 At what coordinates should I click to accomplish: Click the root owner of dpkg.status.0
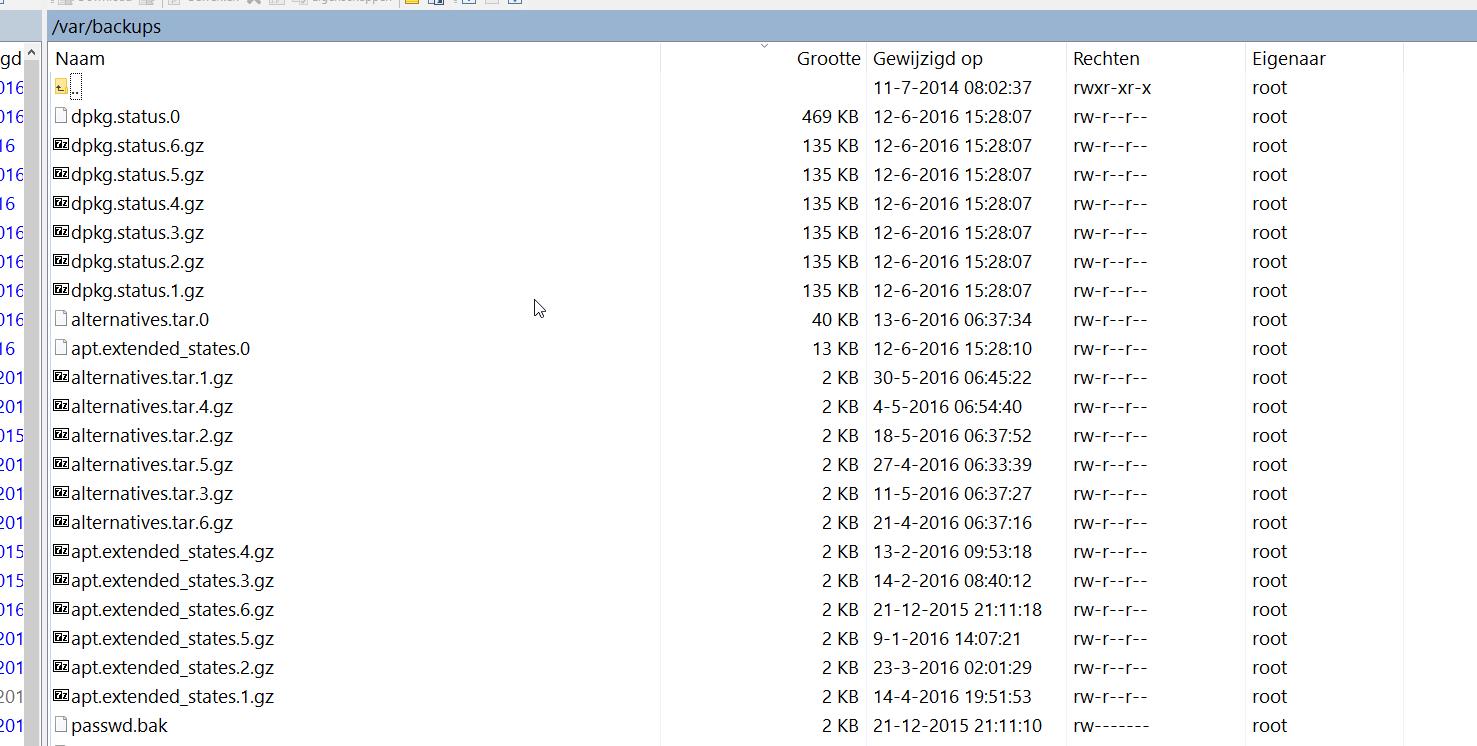[1269, 116]
